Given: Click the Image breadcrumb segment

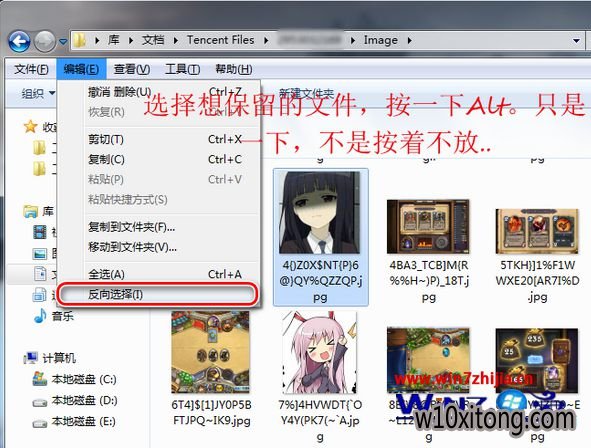Looking at the screenshot, I should coord(380,40).
